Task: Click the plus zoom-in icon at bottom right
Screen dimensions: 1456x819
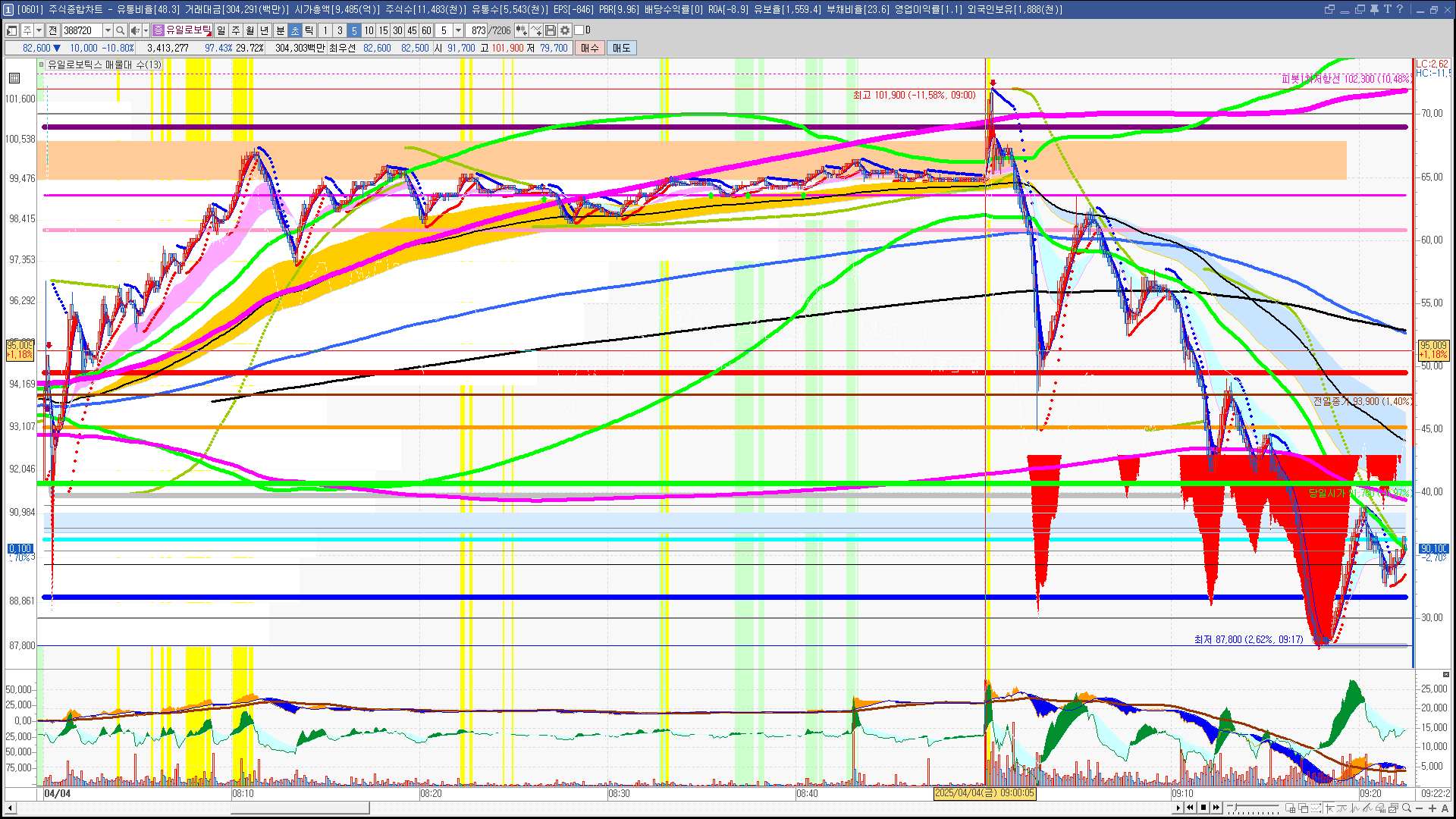Action: tap(1432, 808)
